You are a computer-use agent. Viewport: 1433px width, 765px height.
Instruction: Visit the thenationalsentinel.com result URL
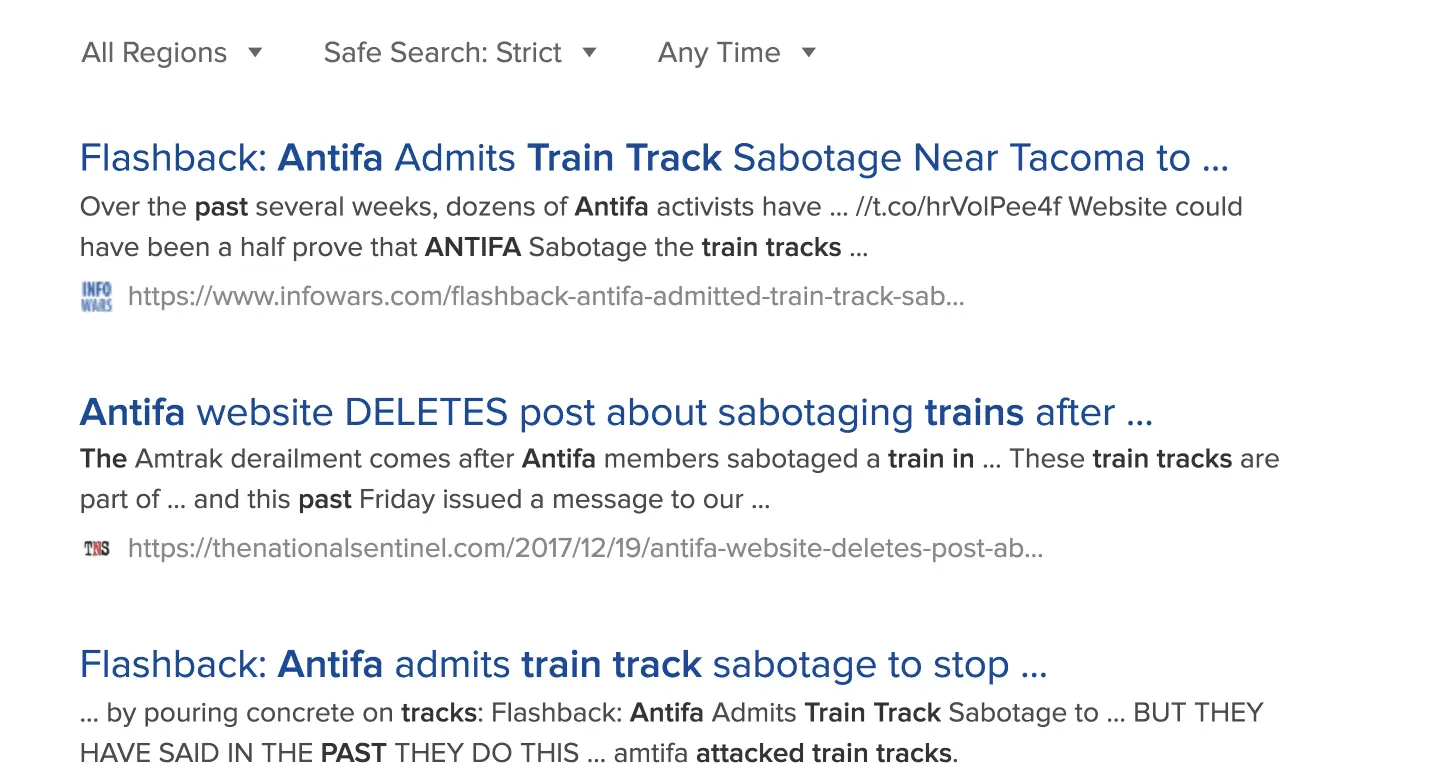pyautogui.click(x=585, y=548)
